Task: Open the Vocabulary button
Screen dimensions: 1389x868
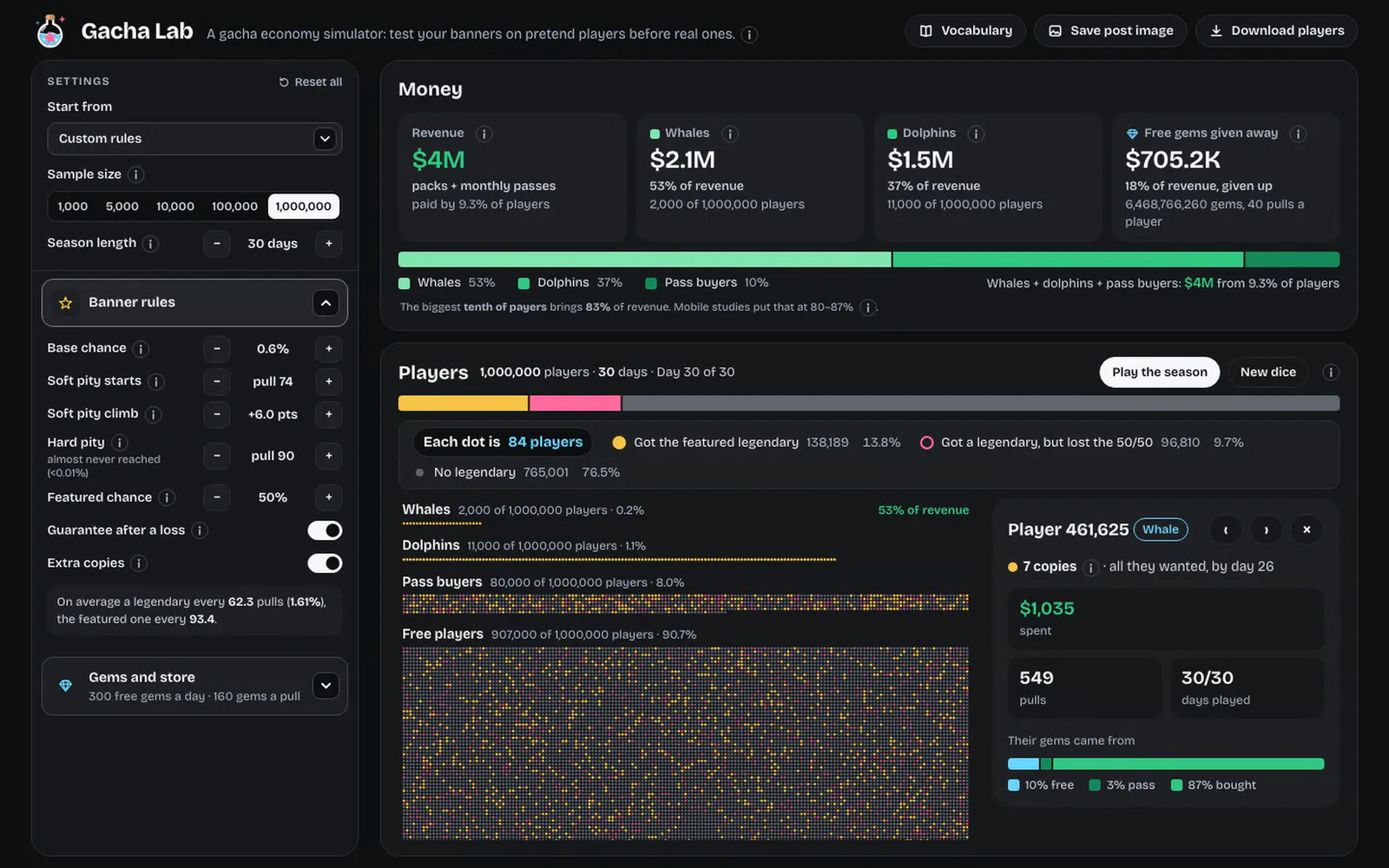Action: [x=965, y=31]
